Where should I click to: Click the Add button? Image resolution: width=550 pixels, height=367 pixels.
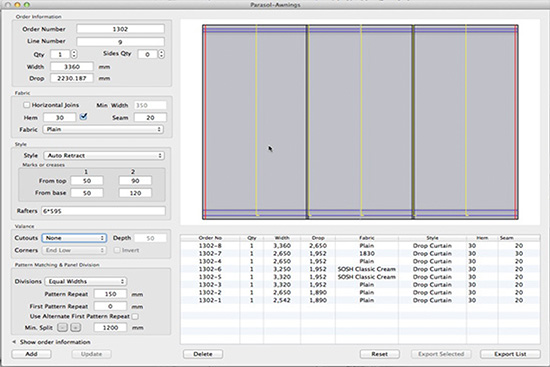click(x=31, y=354)
